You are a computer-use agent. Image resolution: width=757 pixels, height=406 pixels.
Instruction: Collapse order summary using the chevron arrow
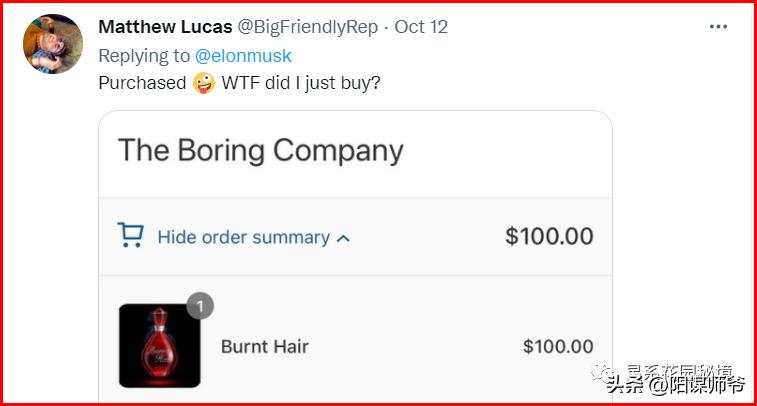(343, 238)
